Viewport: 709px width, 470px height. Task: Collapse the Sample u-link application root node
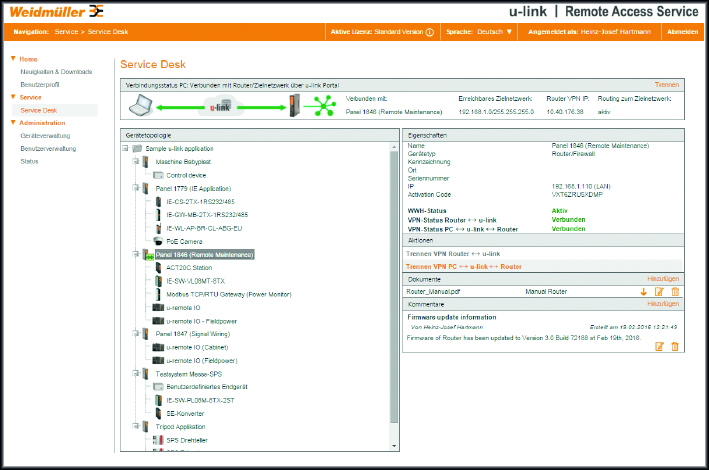125,148
